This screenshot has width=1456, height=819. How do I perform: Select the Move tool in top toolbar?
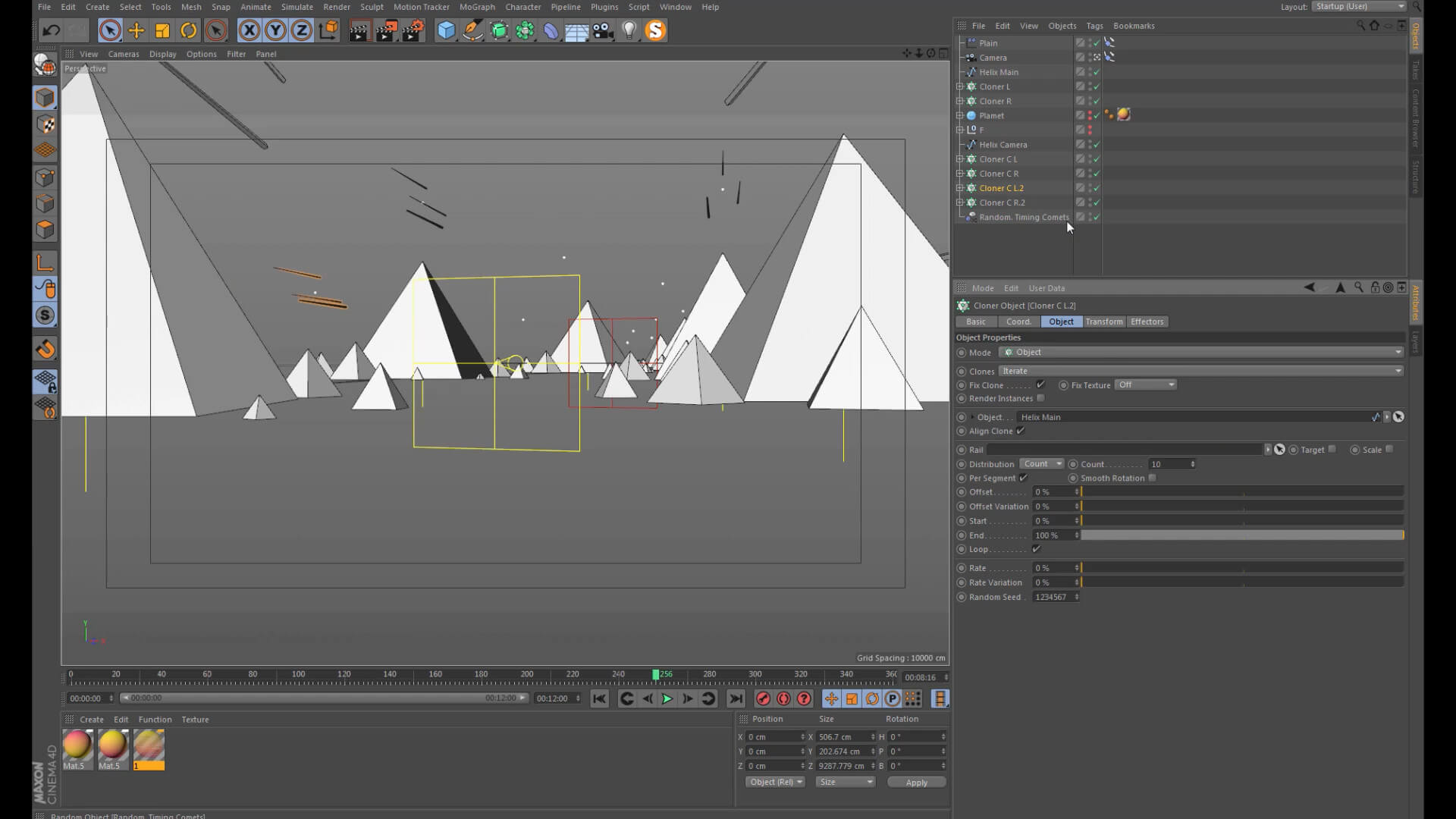[x=136, y=30]
